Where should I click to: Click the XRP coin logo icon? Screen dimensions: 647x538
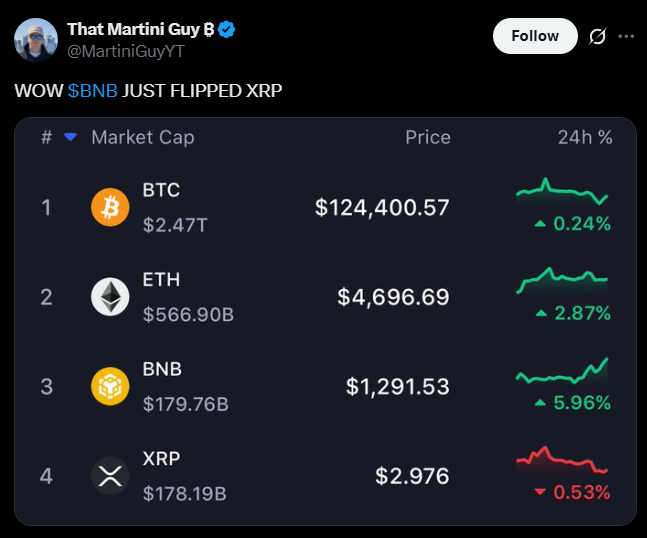(110, 475)
